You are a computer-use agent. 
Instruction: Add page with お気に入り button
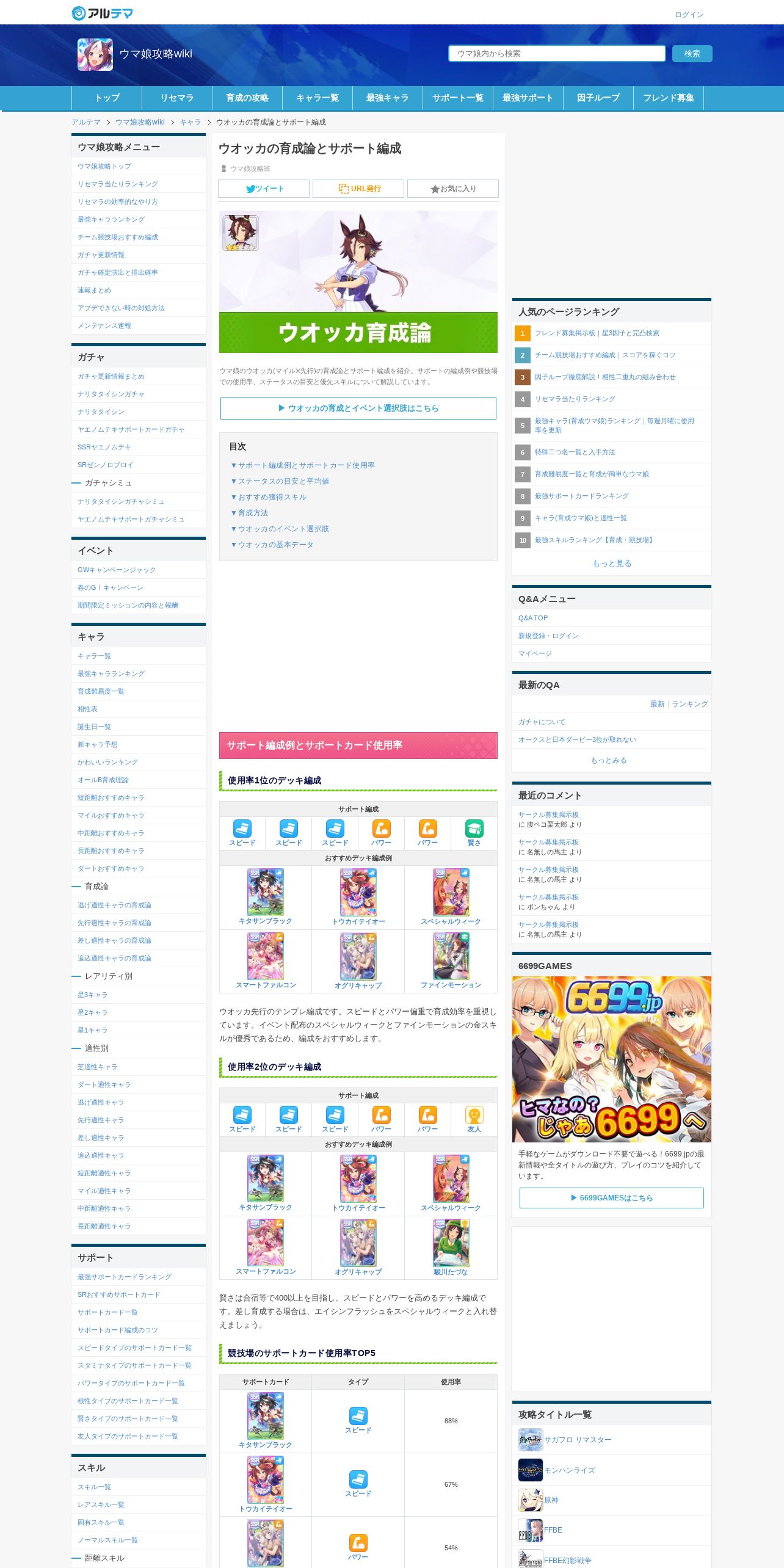point(453,189)
